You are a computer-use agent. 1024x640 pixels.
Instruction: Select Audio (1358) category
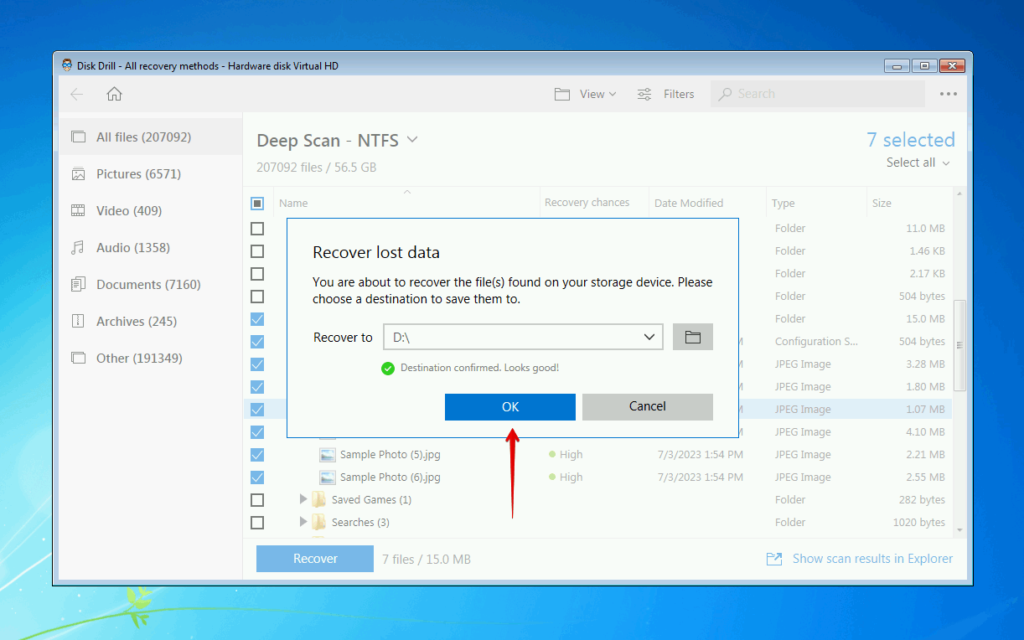(x=151, y=248)
